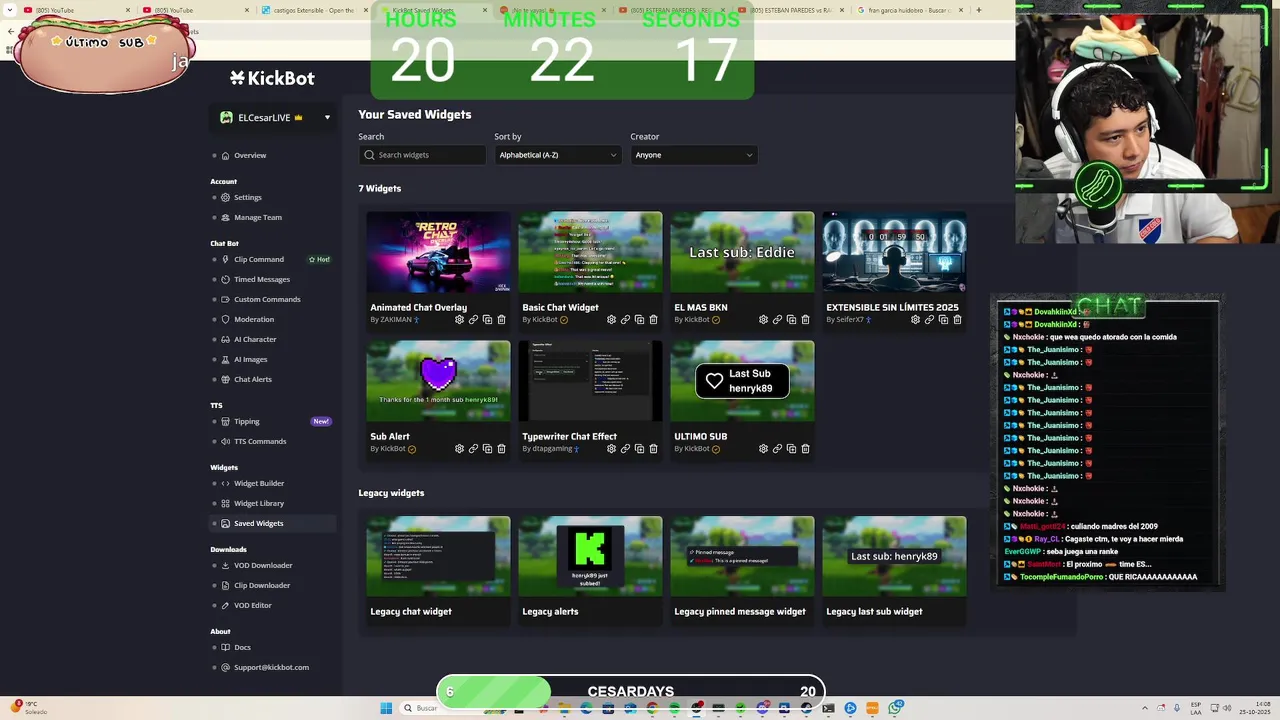Viewport: 1280px width, 720px height.
Task: Copy link of EL MAS BKN widget
Action: pos(777,320)
